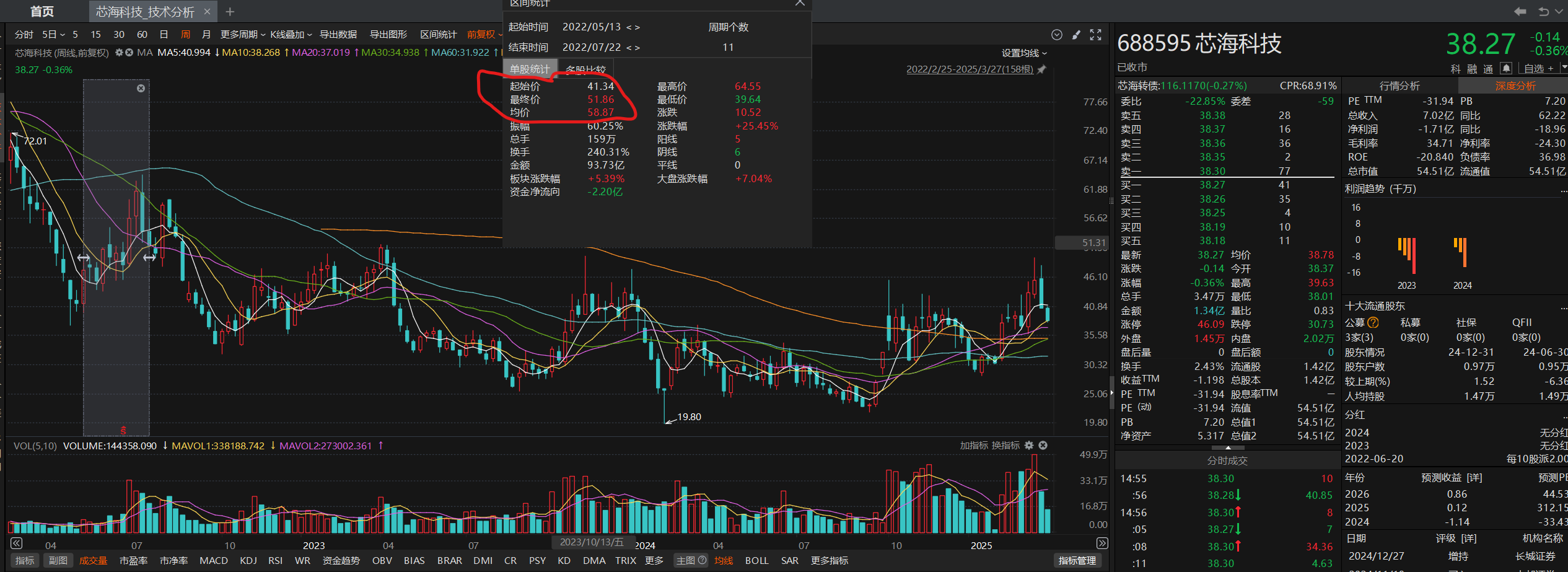Expand the K线叠加 dropdown

[291, 35]
